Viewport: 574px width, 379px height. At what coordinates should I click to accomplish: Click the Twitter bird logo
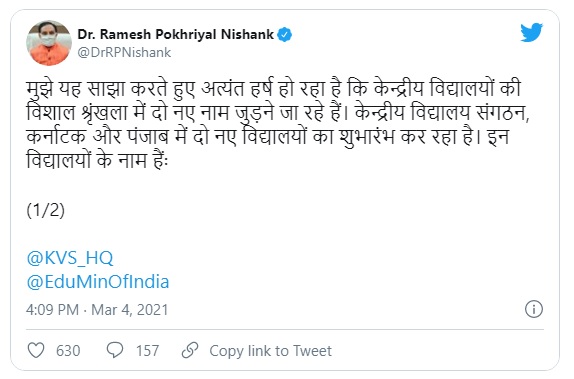pyautogui.click(x=532, y=33)
